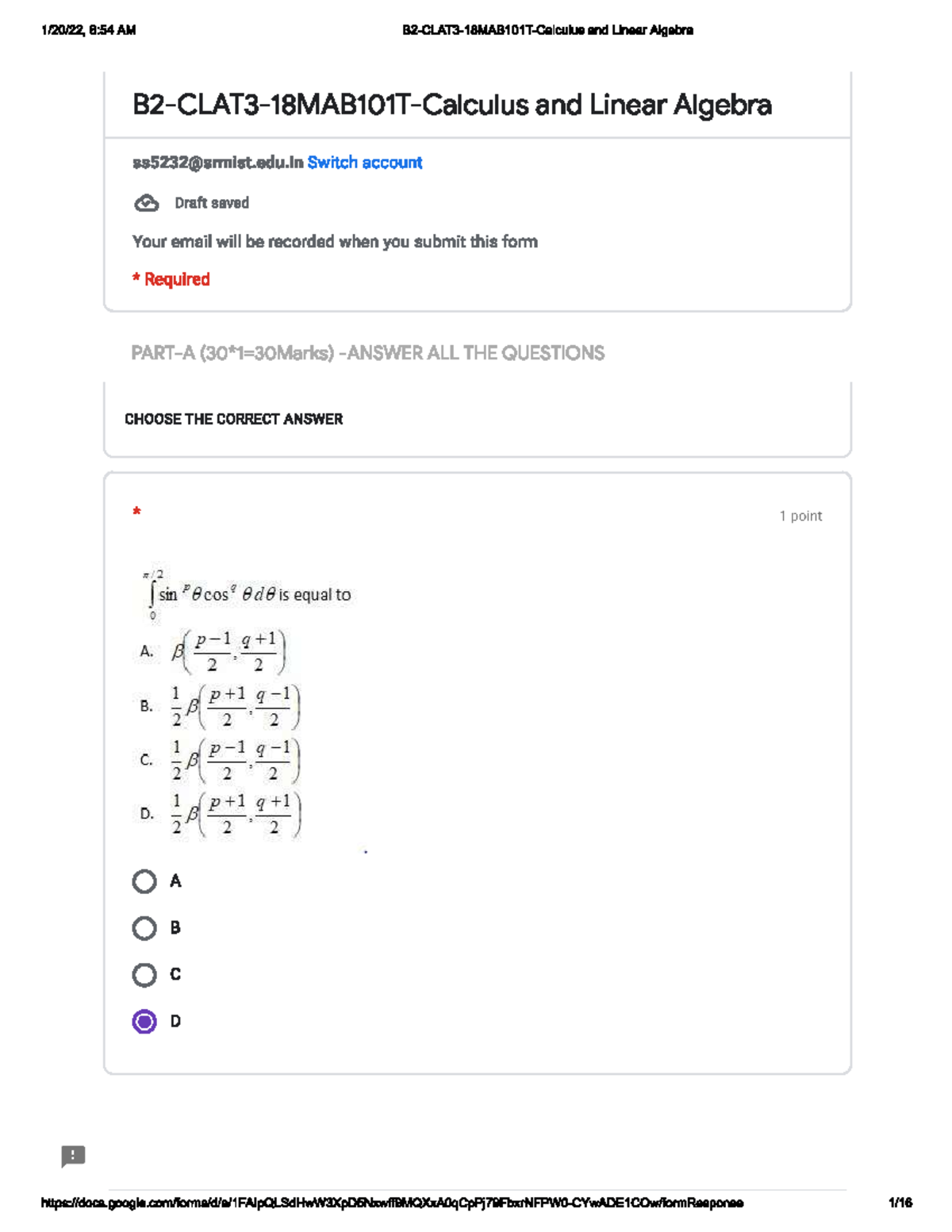This screenshot has width=952, height=1232.
Task: Open the docs.google.com form URL in footer
Action: (392, 1203)
